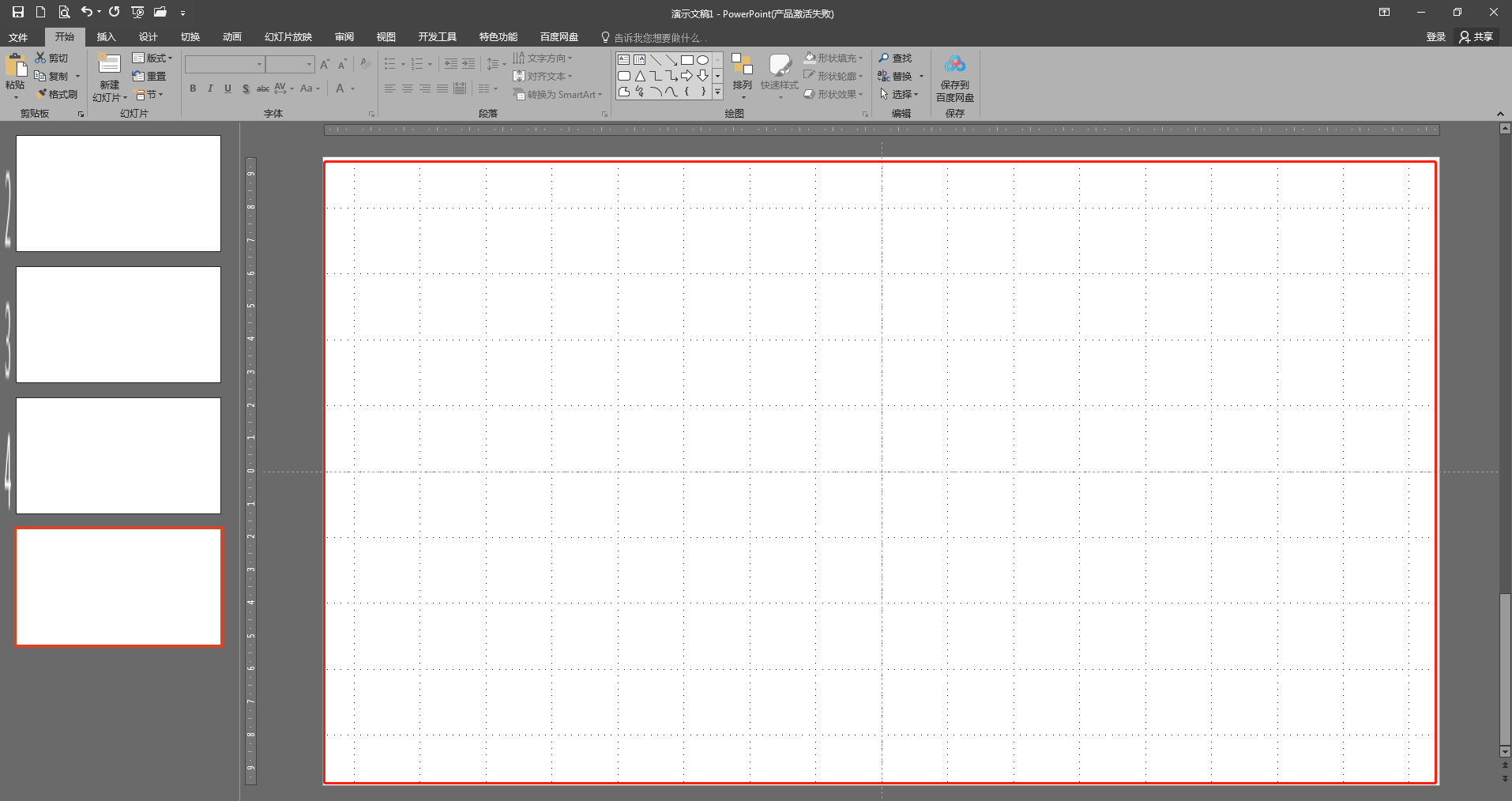Open the bullet list button
Screen dimensions: 1512x801
pyautogui.click(x=390, y=64)
